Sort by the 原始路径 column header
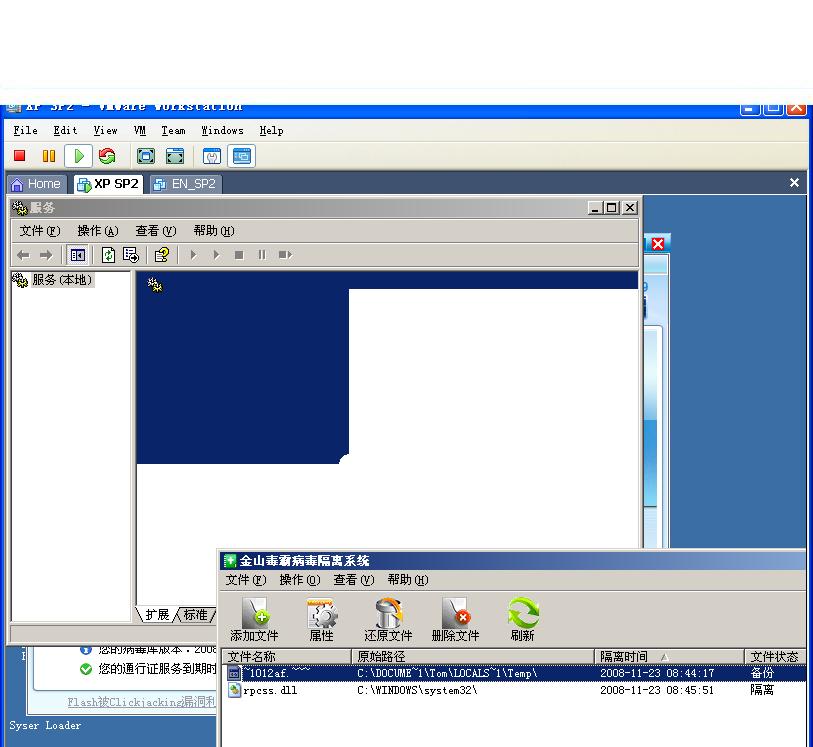Viewport: 813px width, 747px height. coord(473,656)
